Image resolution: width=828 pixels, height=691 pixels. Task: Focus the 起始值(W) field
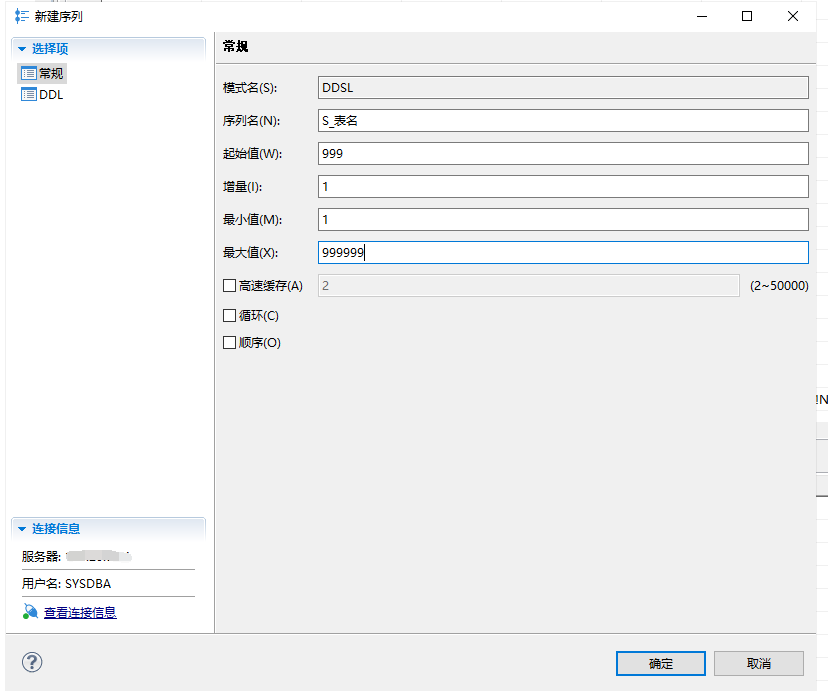(x=562, y=154)
